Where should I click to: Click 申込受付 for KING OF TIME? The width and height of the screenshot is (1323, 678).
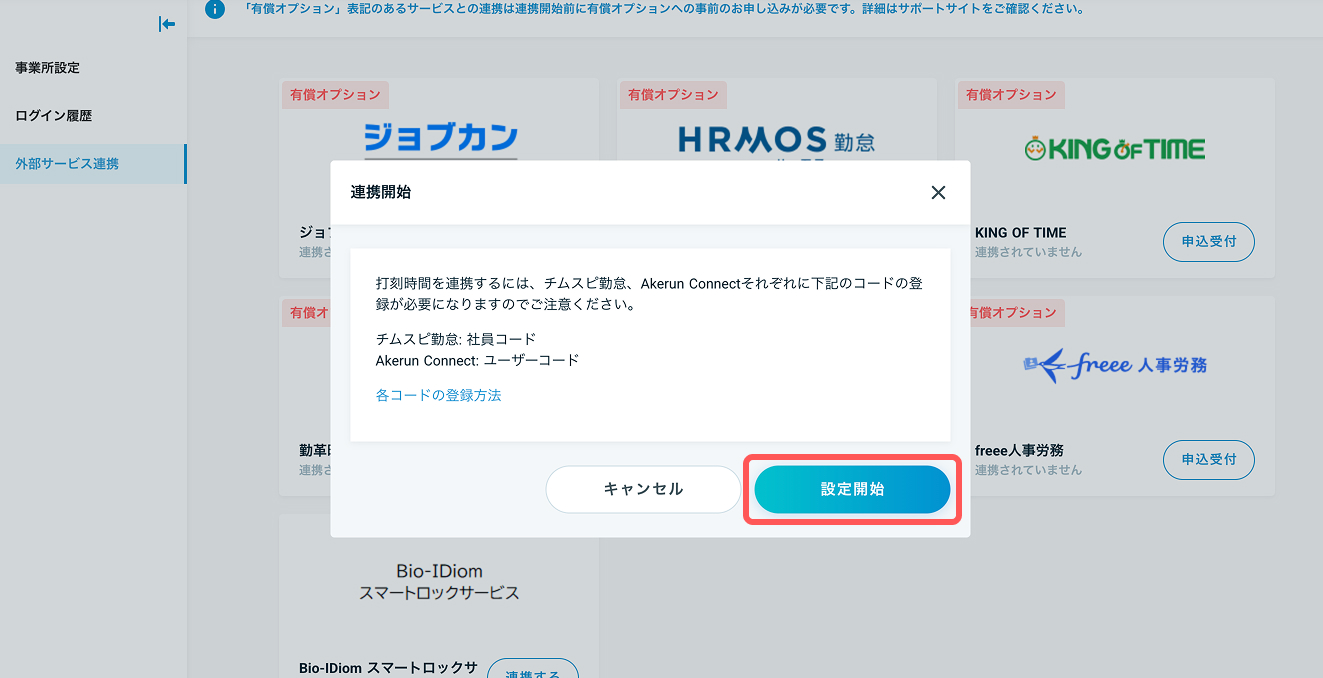[x=1209, y=242]
